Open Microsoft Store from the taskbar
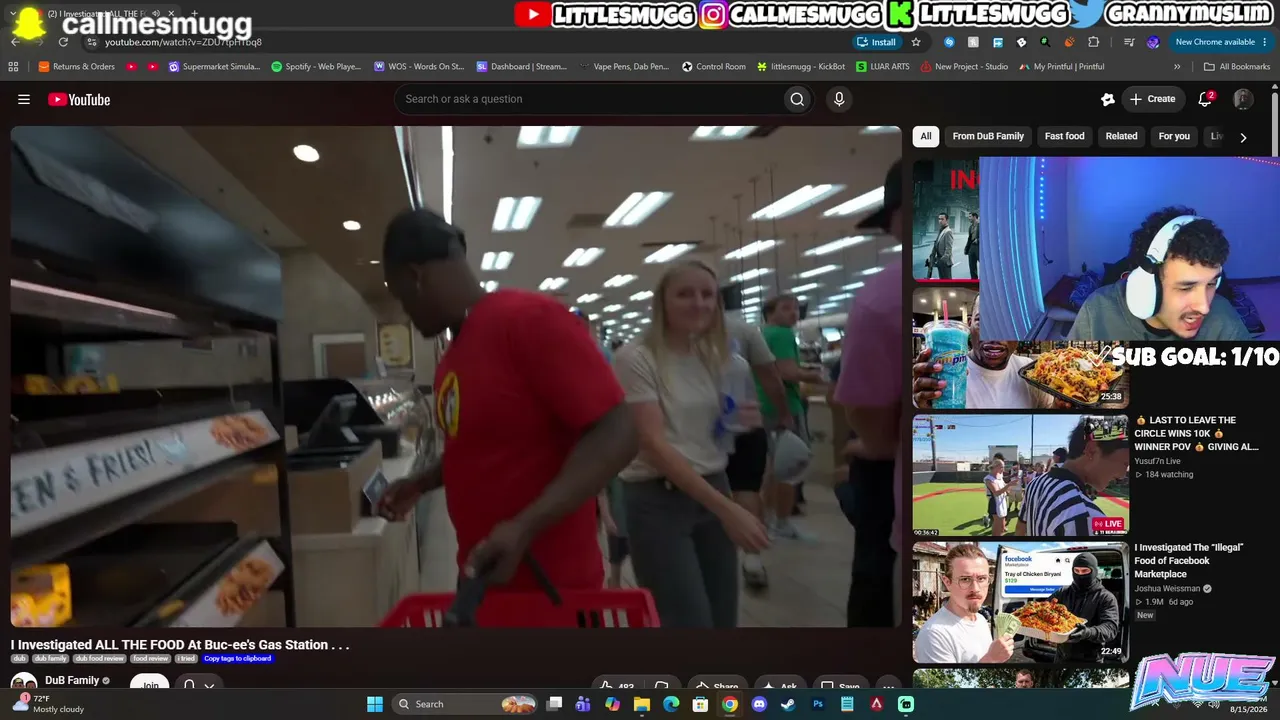1280x720 pixels. [701, 704]
